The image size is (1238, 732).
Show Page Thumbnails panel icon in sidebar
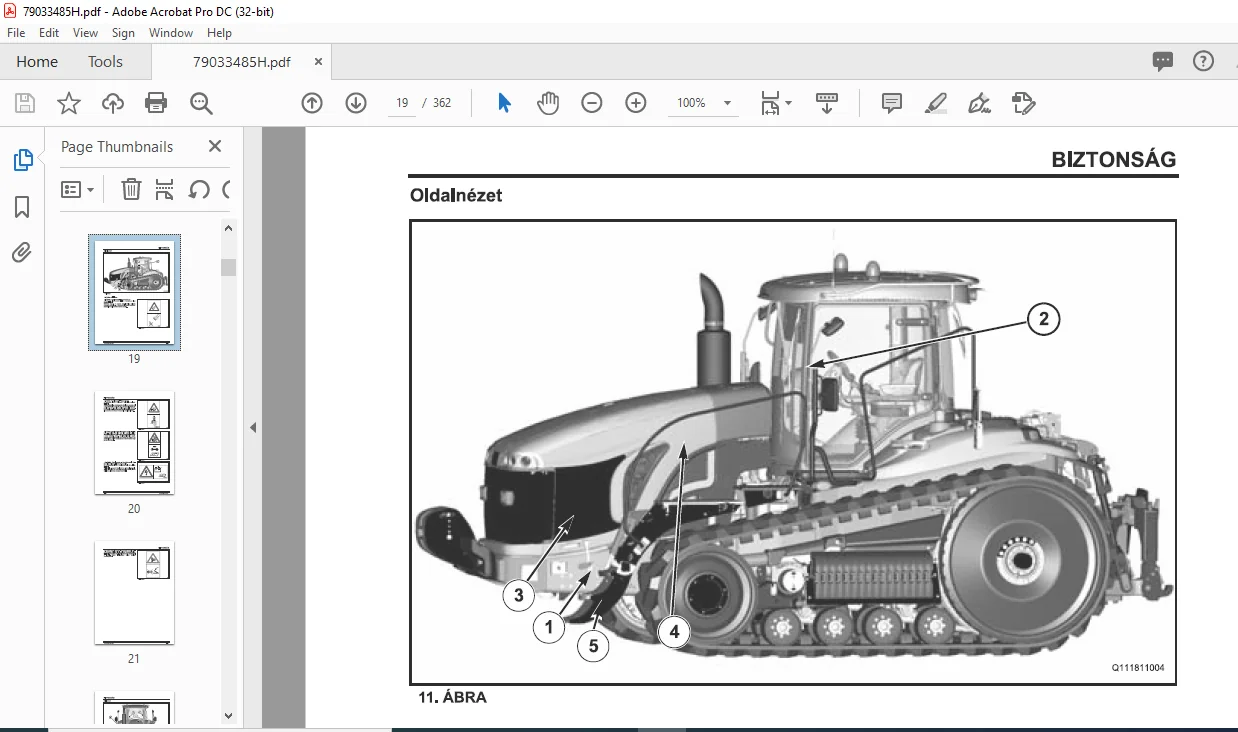(22, 160)
